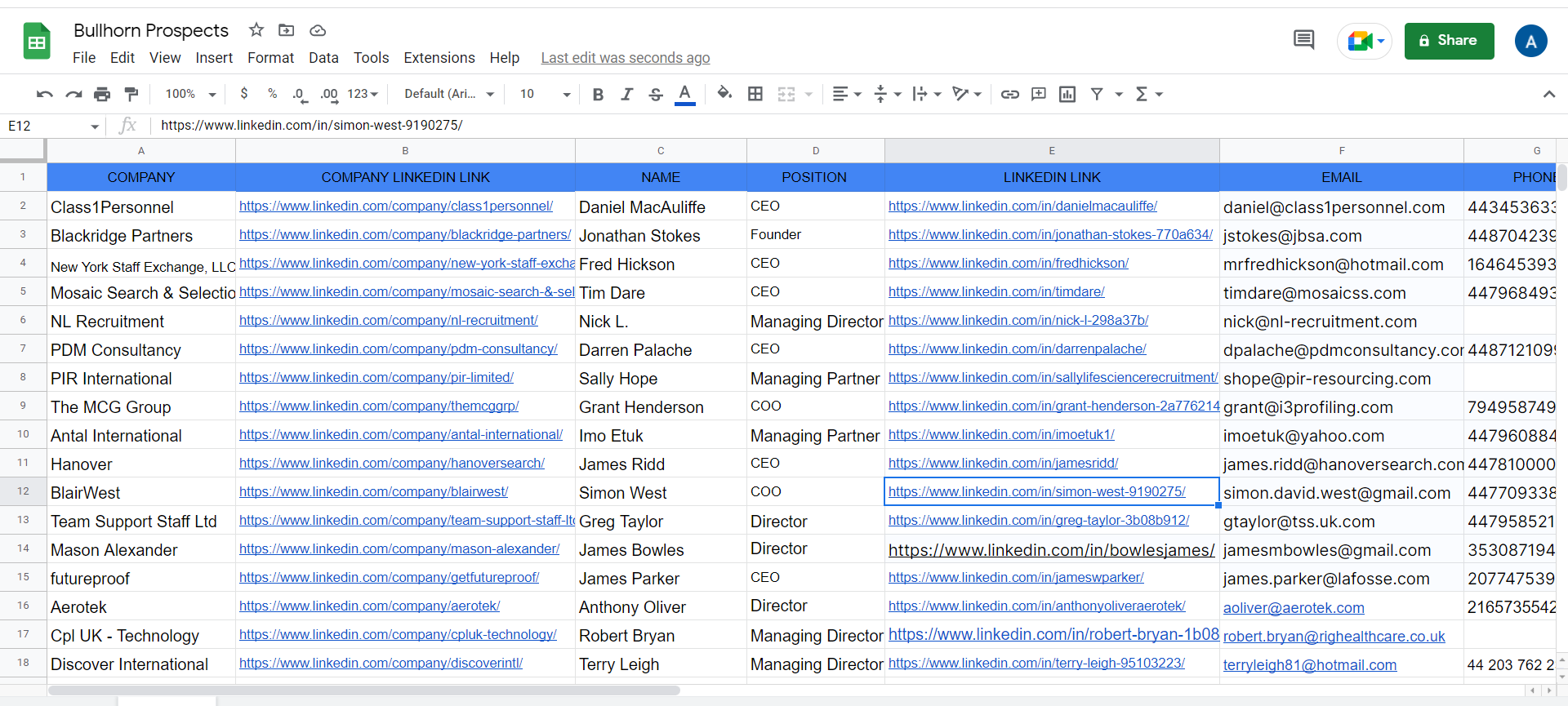Open the cell borders tool
Screen dimensions: 1568x706
pyautogui.click(x=755, y=95)
